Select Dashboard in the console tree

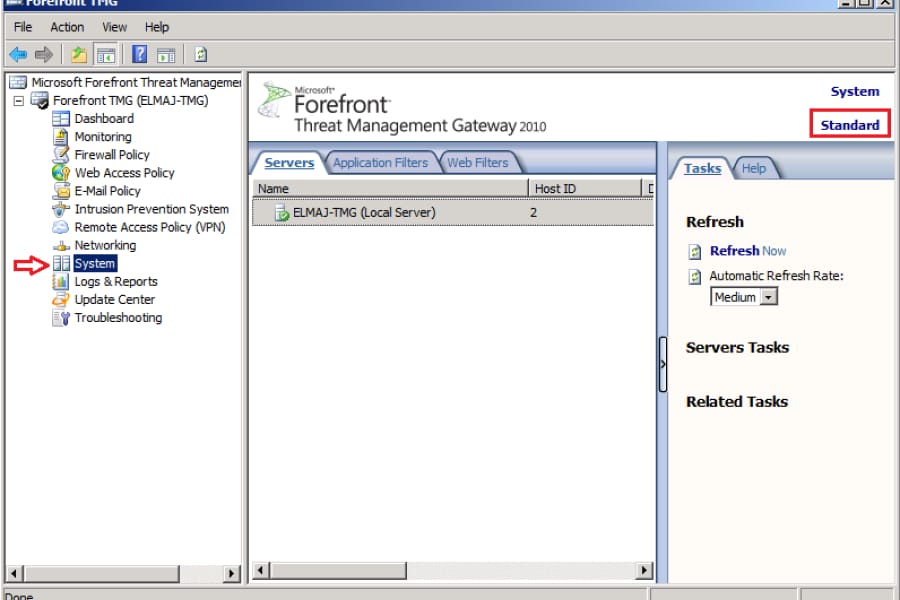(x=104, y=118)
